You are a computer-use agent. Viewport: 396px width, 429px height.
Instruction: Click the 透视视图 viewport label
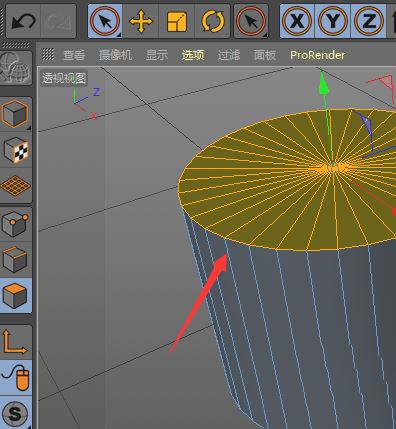64,78
